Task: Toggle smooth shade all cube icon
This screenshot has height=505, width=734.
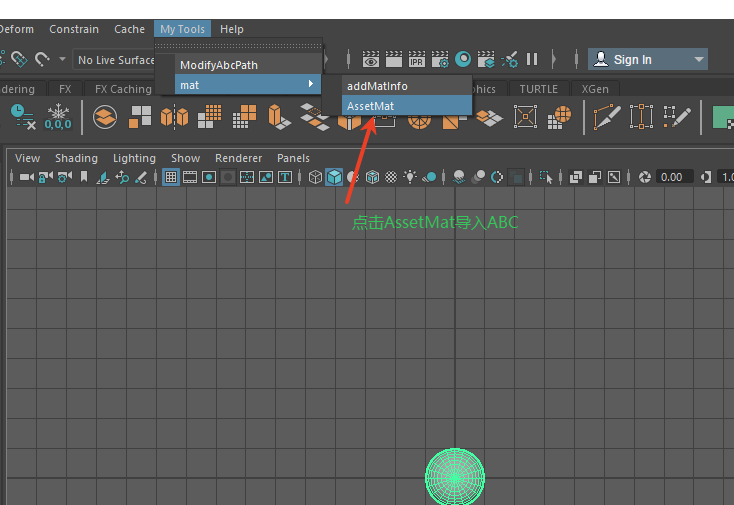Action: [x=334, y=177]
